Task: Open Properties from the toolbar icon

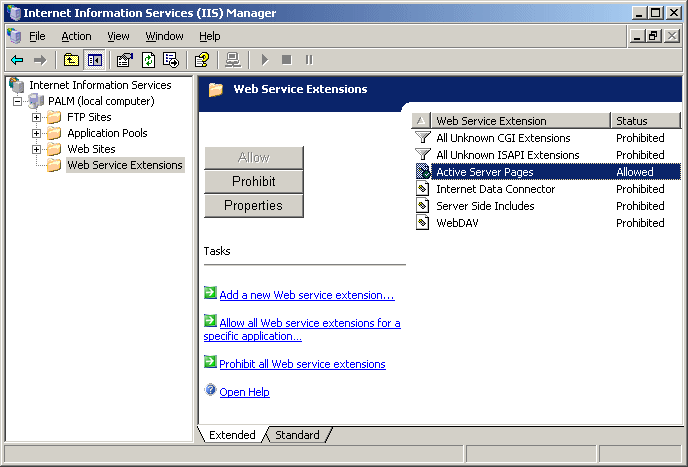Action: point(125,60)
